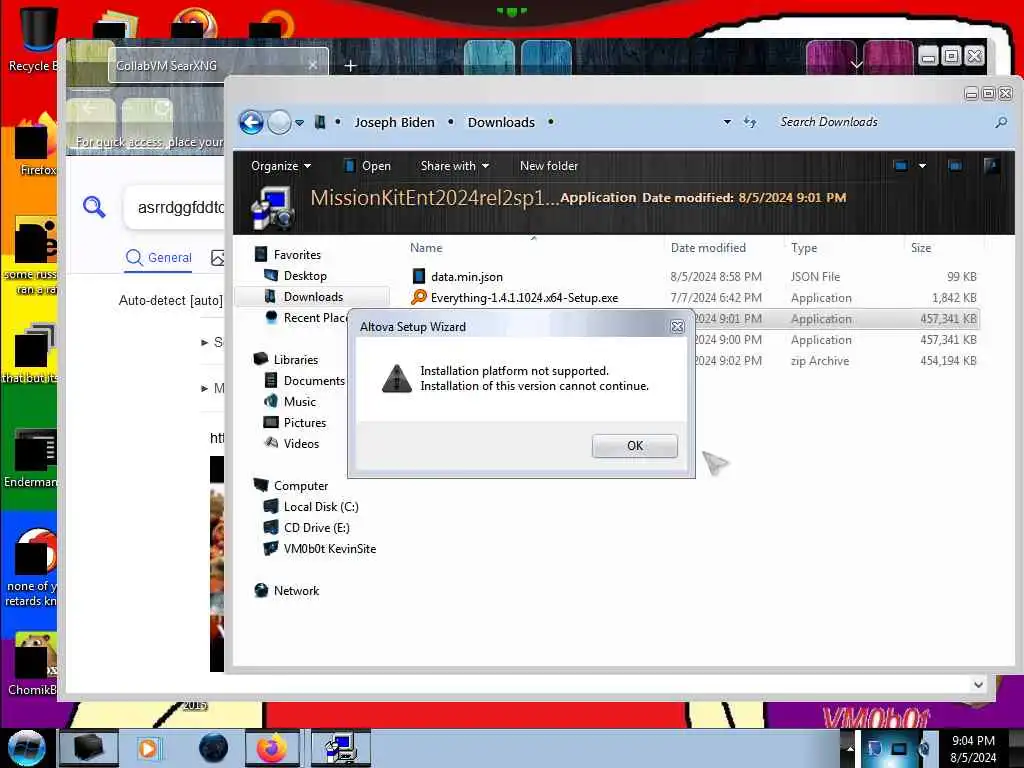Open the Share with menu
The image size is (1024, 768).
[455, 166]
